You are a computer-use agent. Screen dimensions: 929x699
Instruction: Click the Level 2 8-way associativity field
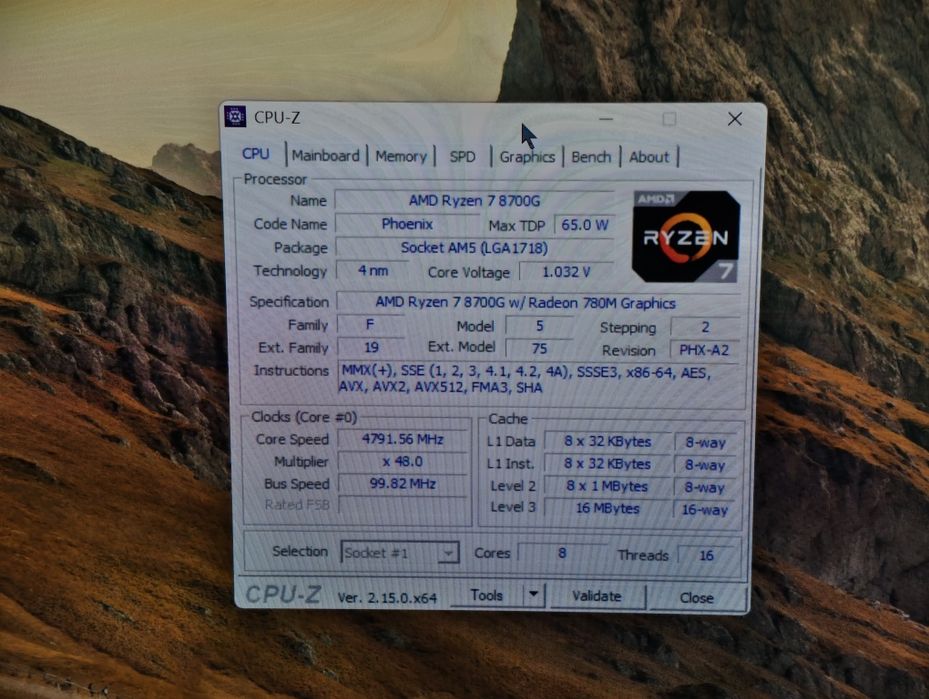point(705,488)
